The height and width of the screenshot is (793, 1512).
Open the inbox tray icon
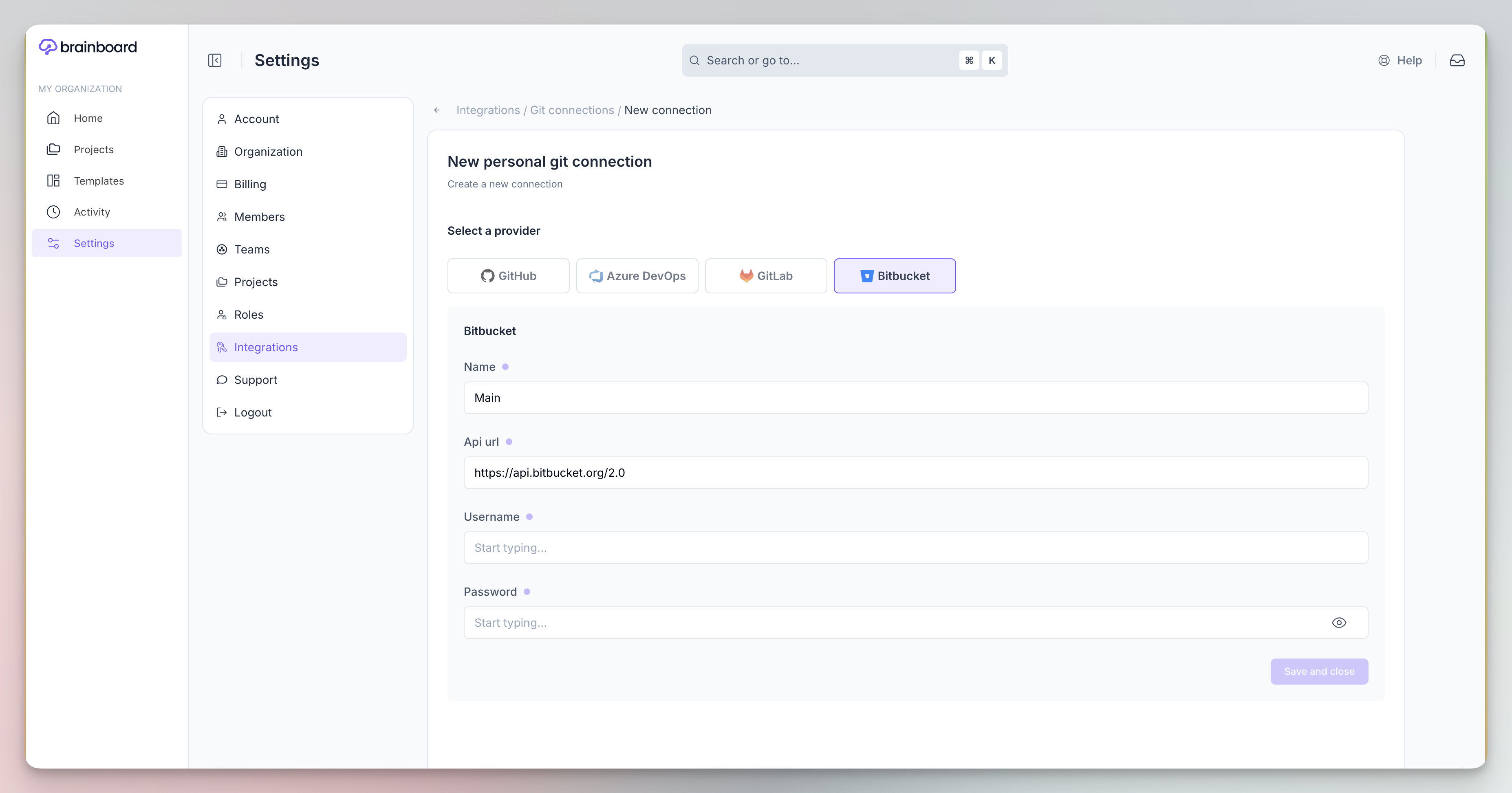point(1457,60)
